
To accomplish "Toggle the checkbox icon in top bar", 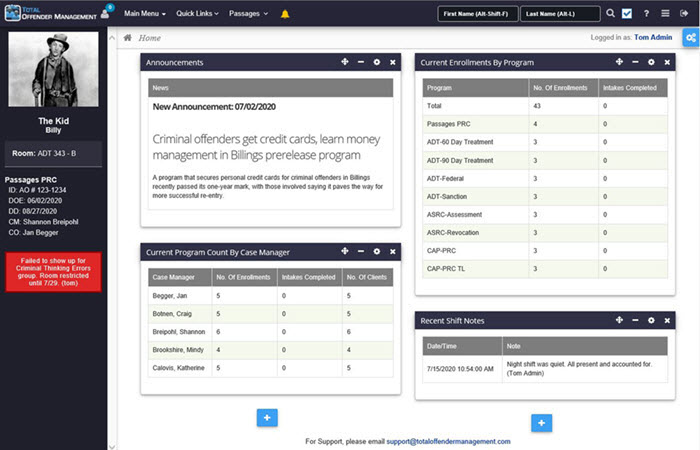I will pos(629,14).
